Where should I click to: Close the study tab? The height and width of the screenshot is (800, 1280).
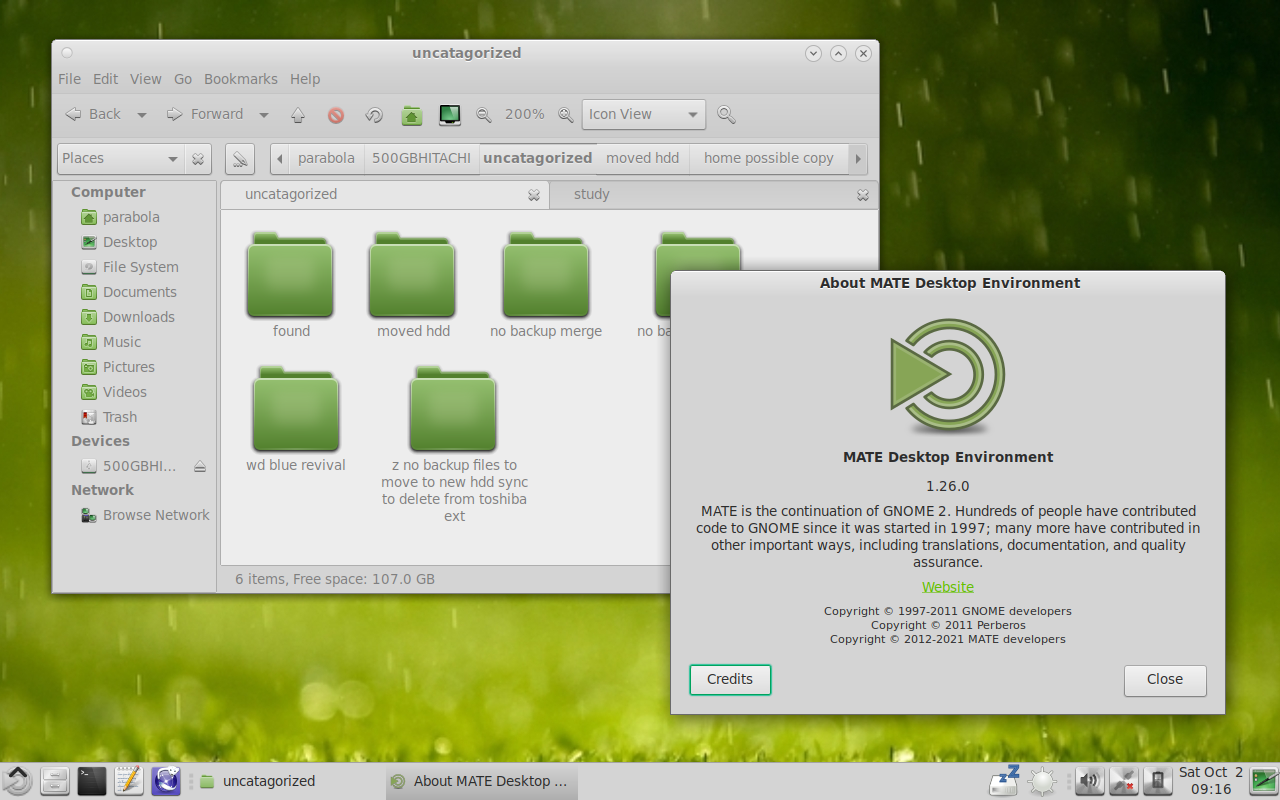point(863,195)
